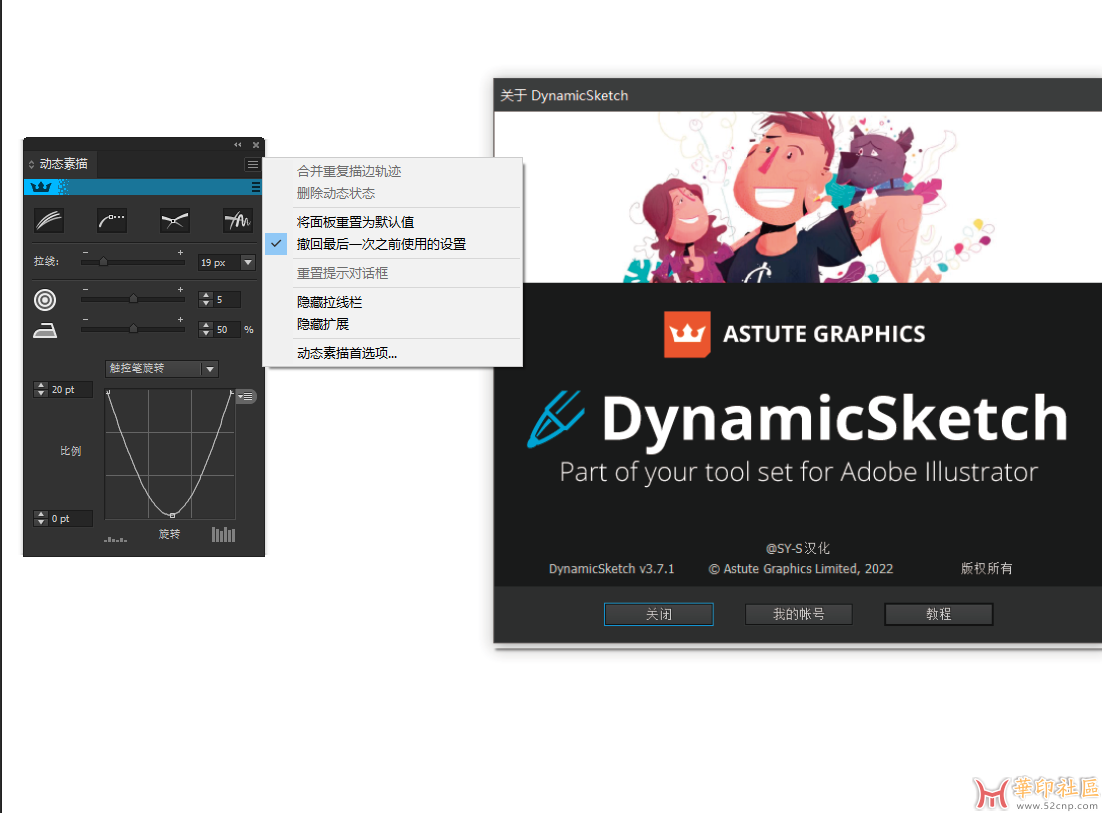The height and width of the screenshot is (813, 1102).
Task: Open the 拉线 size dropdown arrow
Action: [x=247, y=262]
